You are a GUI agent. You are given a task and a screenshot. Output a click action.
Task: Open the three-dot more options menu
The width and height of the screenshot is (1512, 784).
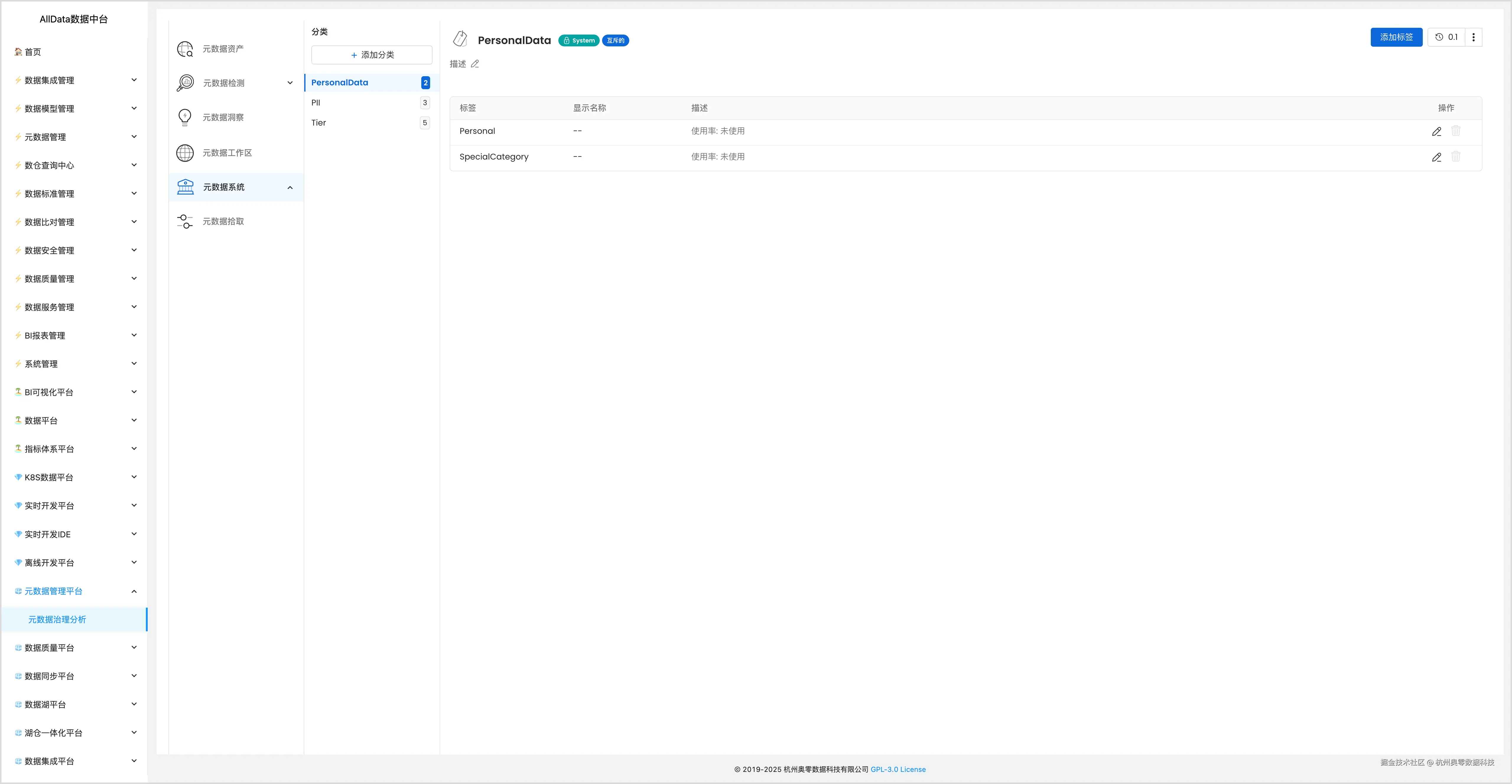[x=1473, y=37]
